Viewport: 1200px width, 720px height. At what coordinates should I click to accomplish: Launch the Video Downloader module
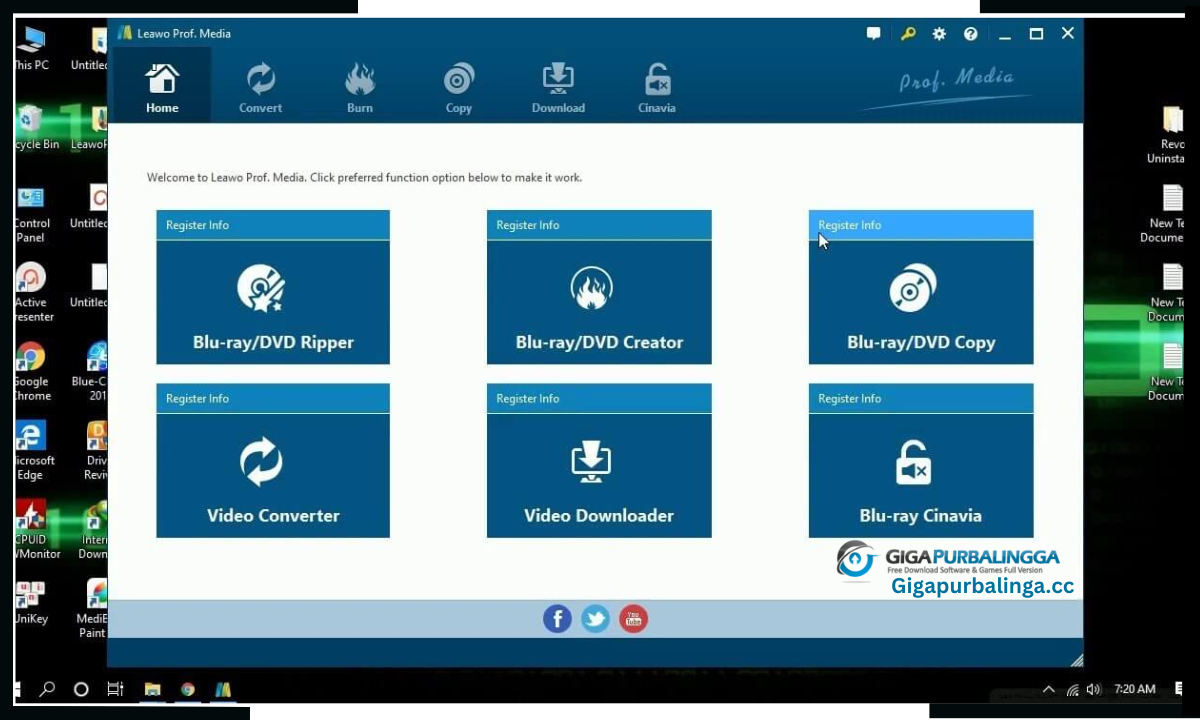coord(599,476)
